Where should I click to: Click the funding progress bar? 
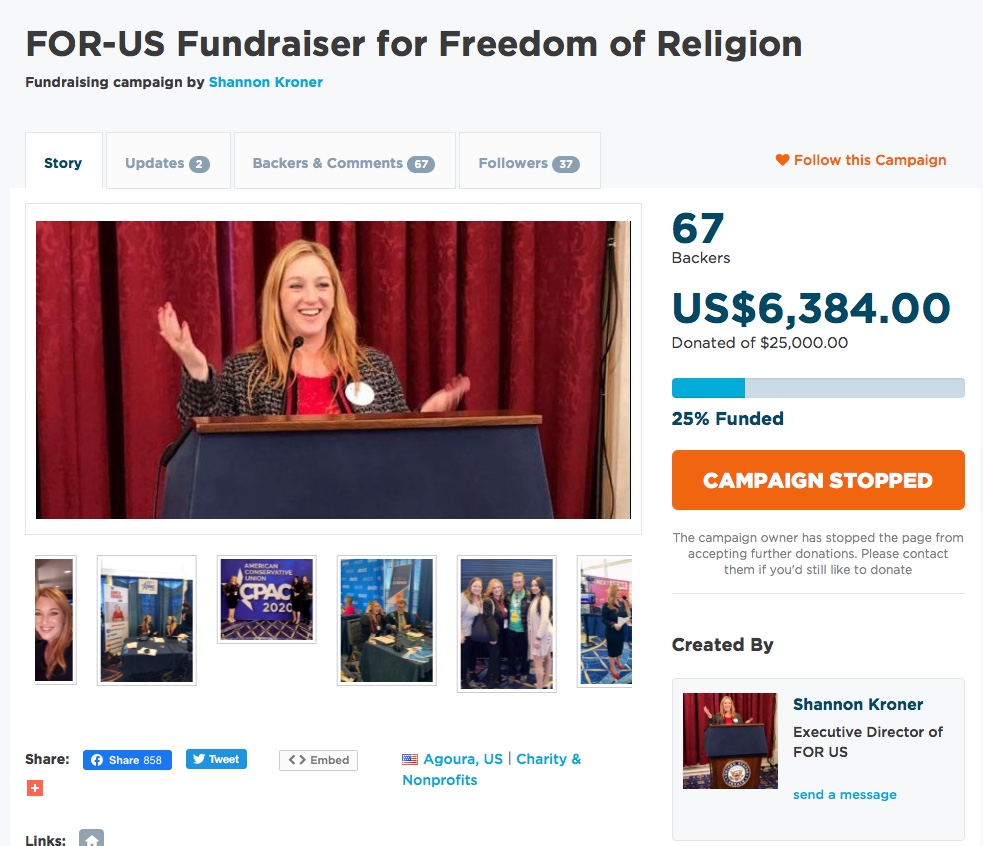[818, 388]
